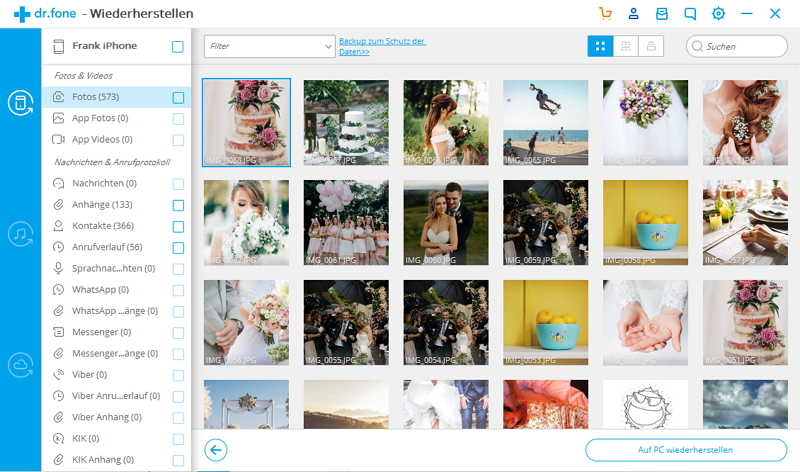Tick the KIK (0) checkbox
The height and width of the screenshot is (472, 800).
pos(178,439)
